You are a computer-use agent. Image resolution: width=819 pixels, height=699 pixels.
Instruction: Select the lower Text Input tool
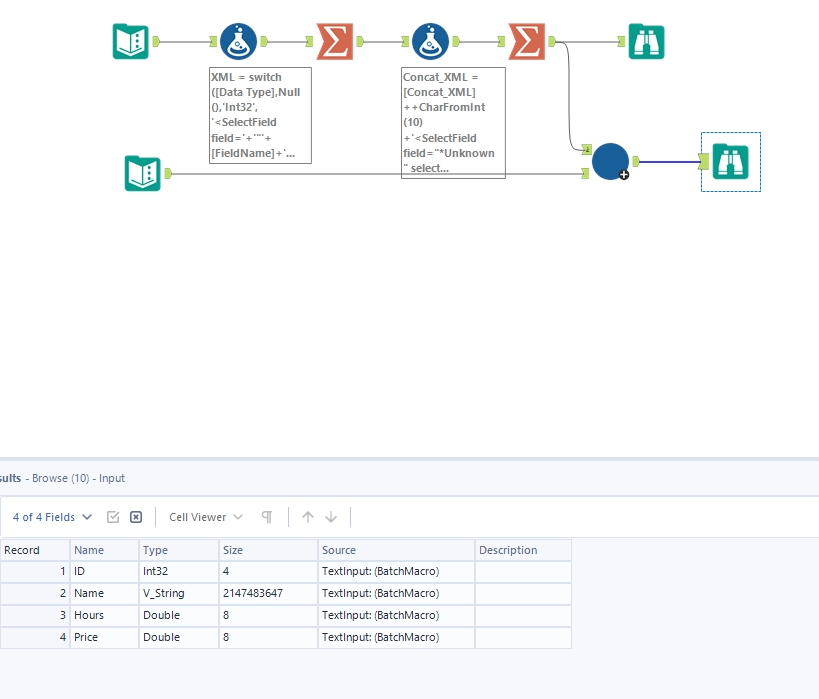[x=142, y=173]
